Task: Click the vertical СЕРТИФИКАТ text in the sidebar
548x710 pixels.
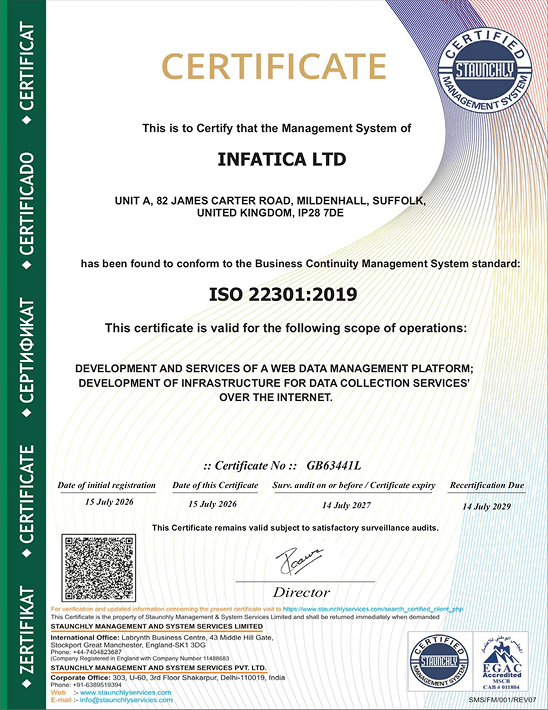Action: click(27, 350)
